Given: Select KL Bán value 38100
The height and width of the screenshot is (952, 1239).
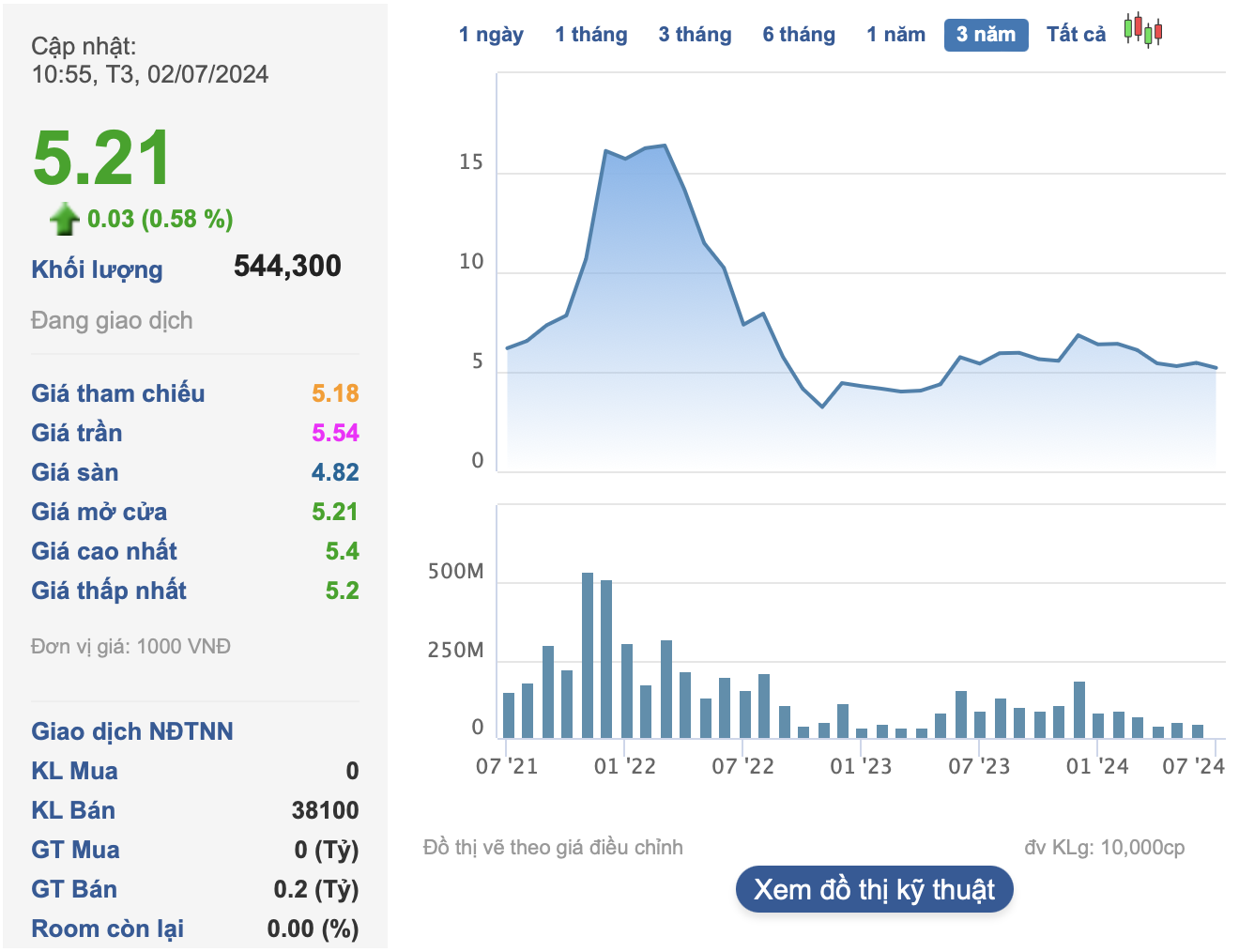Looking at the screenshot, I should [325, 810].
